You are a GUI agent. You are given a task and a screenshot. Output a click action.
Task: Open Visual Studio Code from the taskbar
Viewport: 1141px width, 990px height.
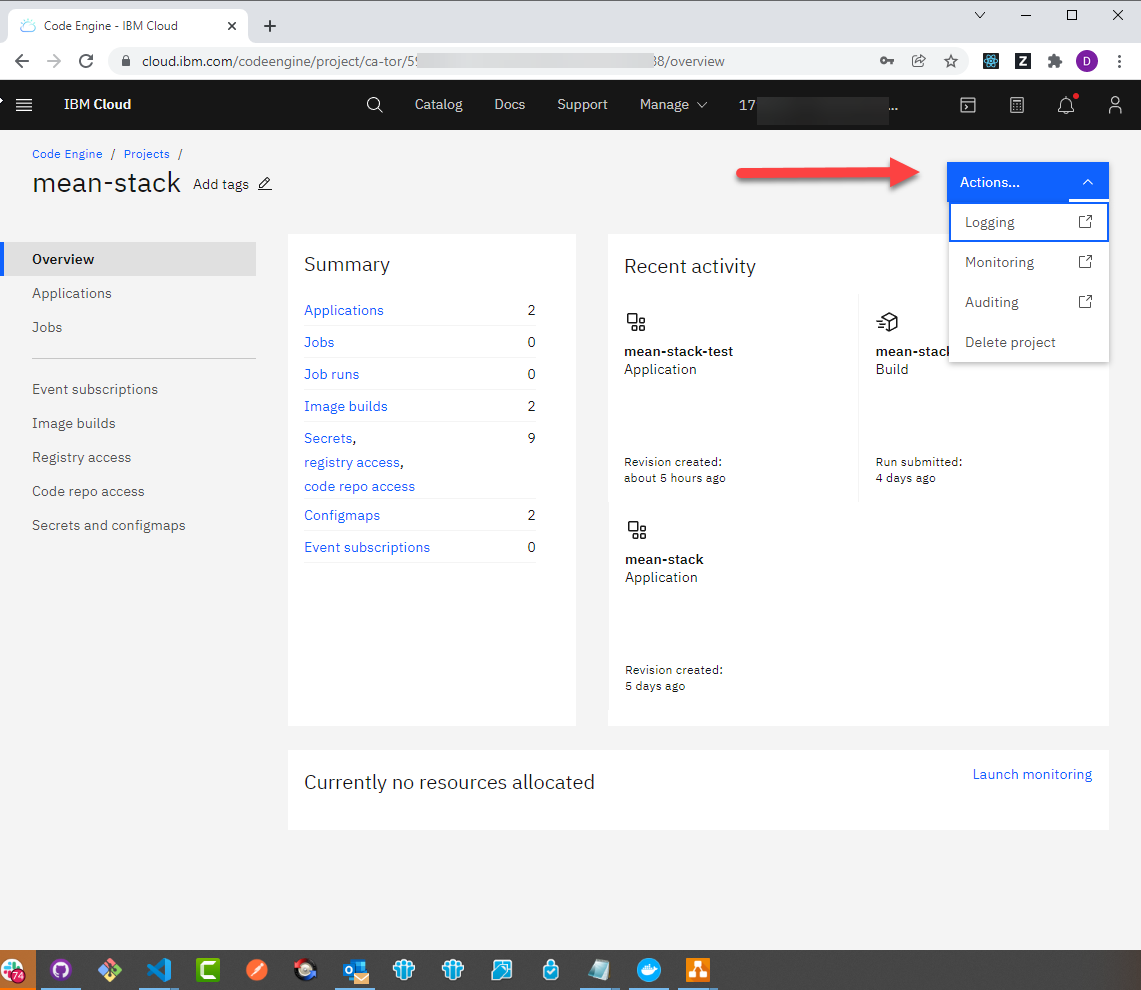[159, 970]
